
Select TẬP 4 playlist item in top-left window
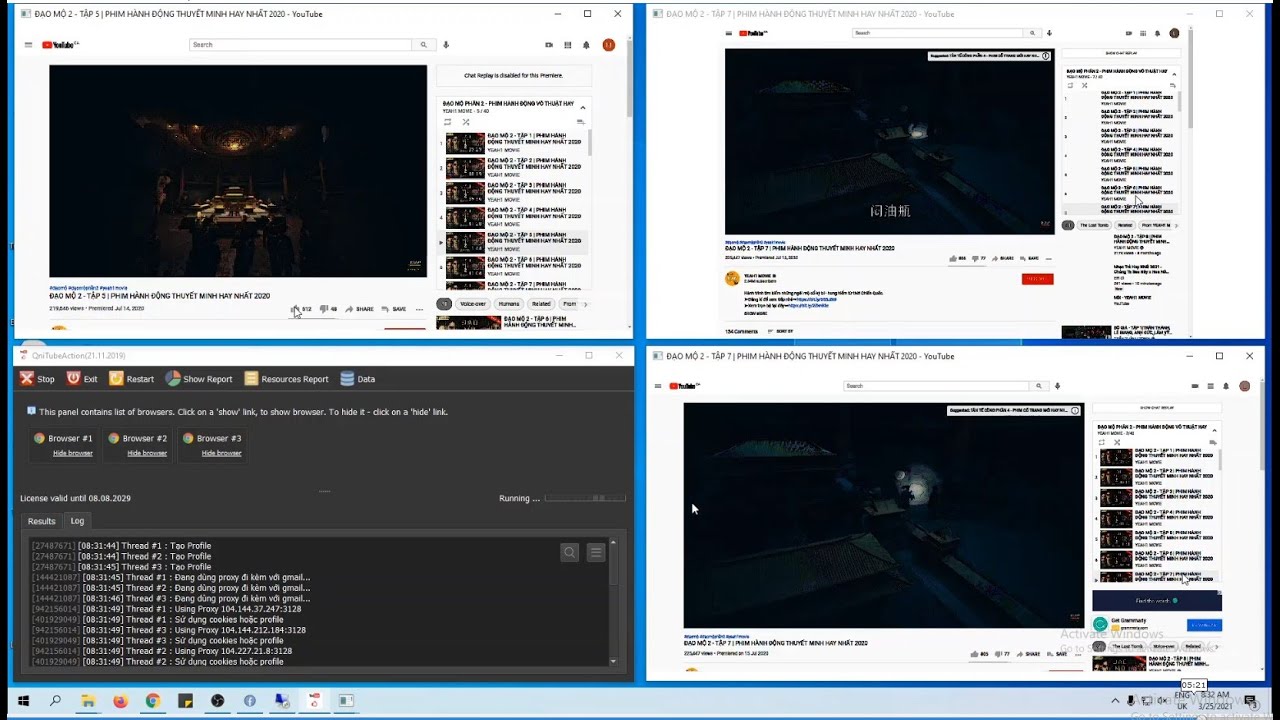515,218
